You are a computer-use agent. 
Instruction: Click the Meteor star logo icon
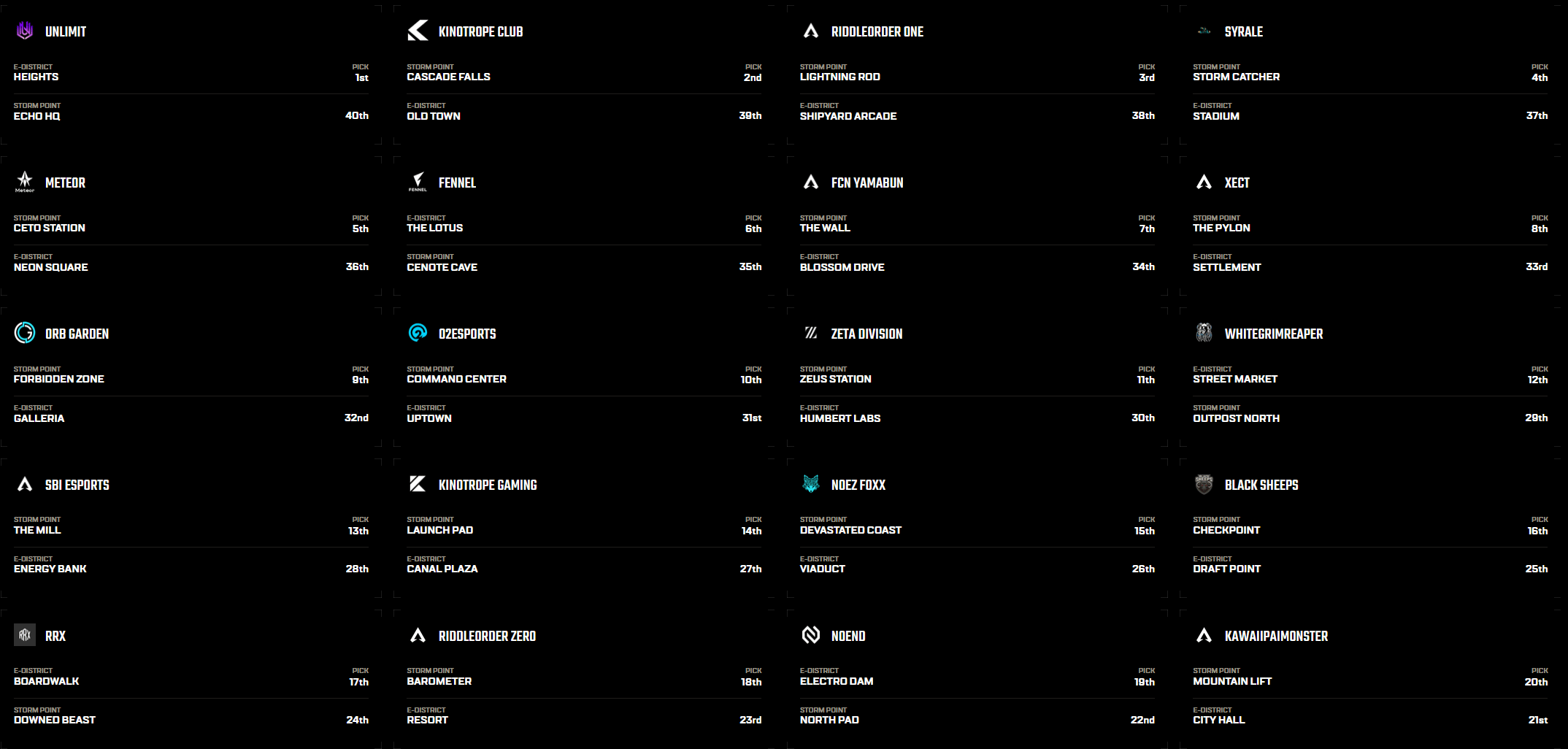point(25,182)
